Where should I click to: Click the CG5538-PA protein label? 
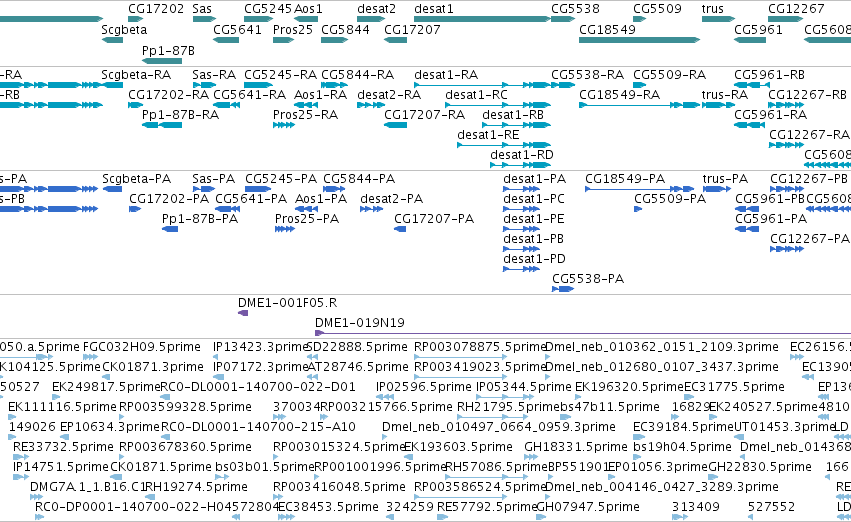pos(588,279)
